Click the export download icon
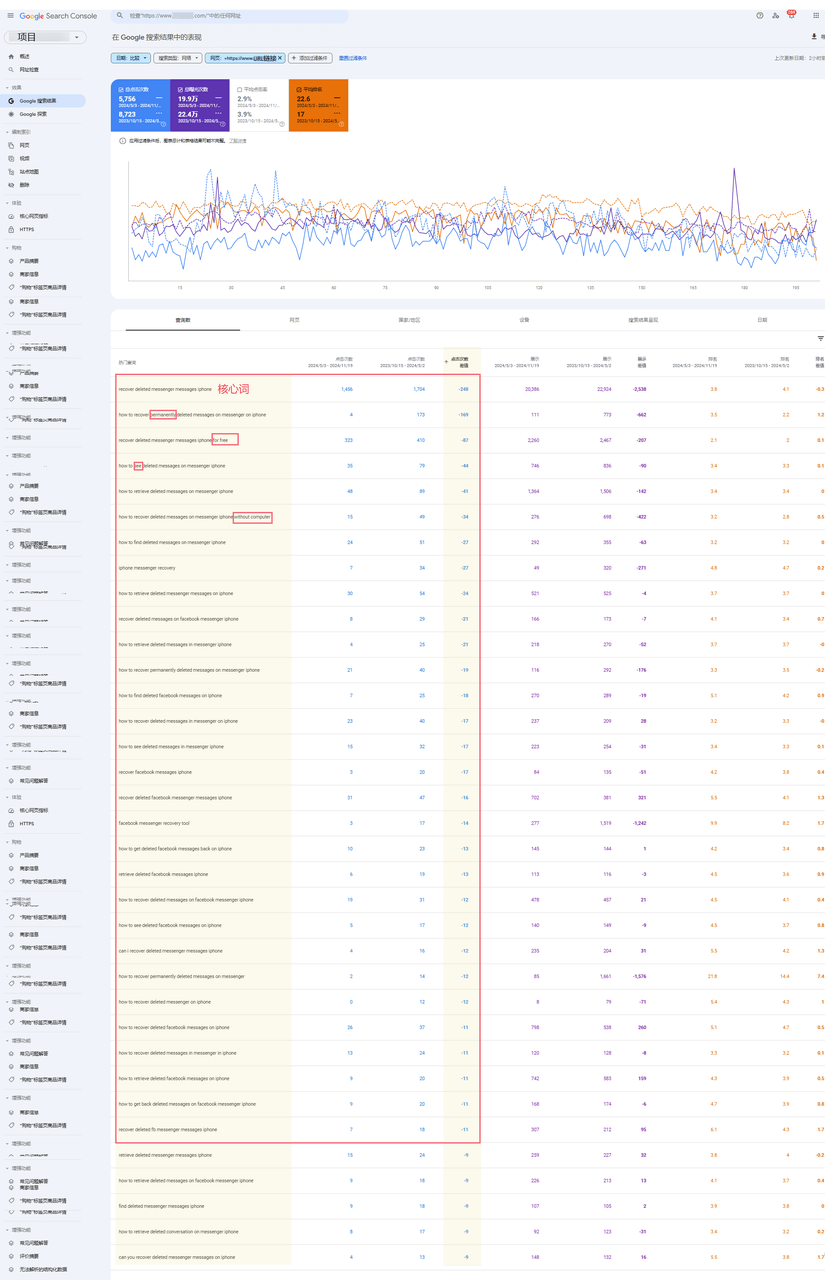 point(814,37)
